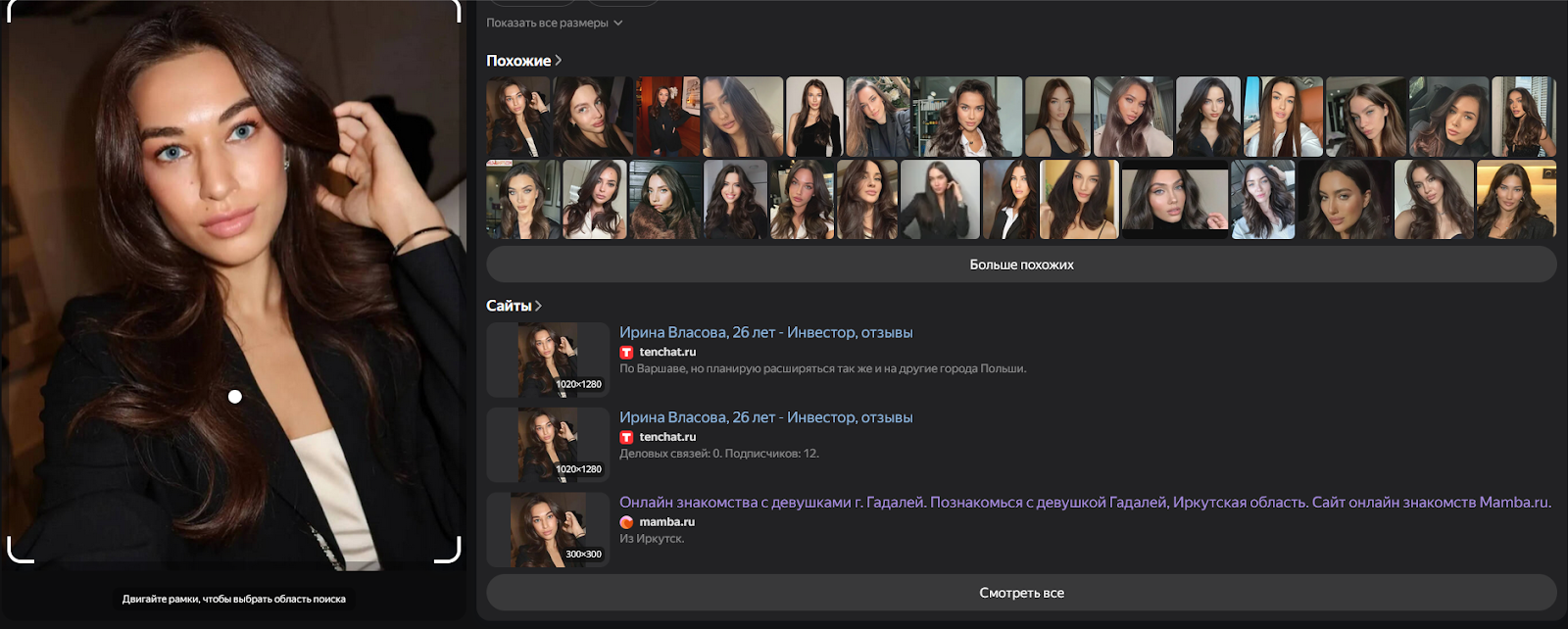Click the tenchat.ru favicon in the second result

pyautogui.click(x=626, y=438)
